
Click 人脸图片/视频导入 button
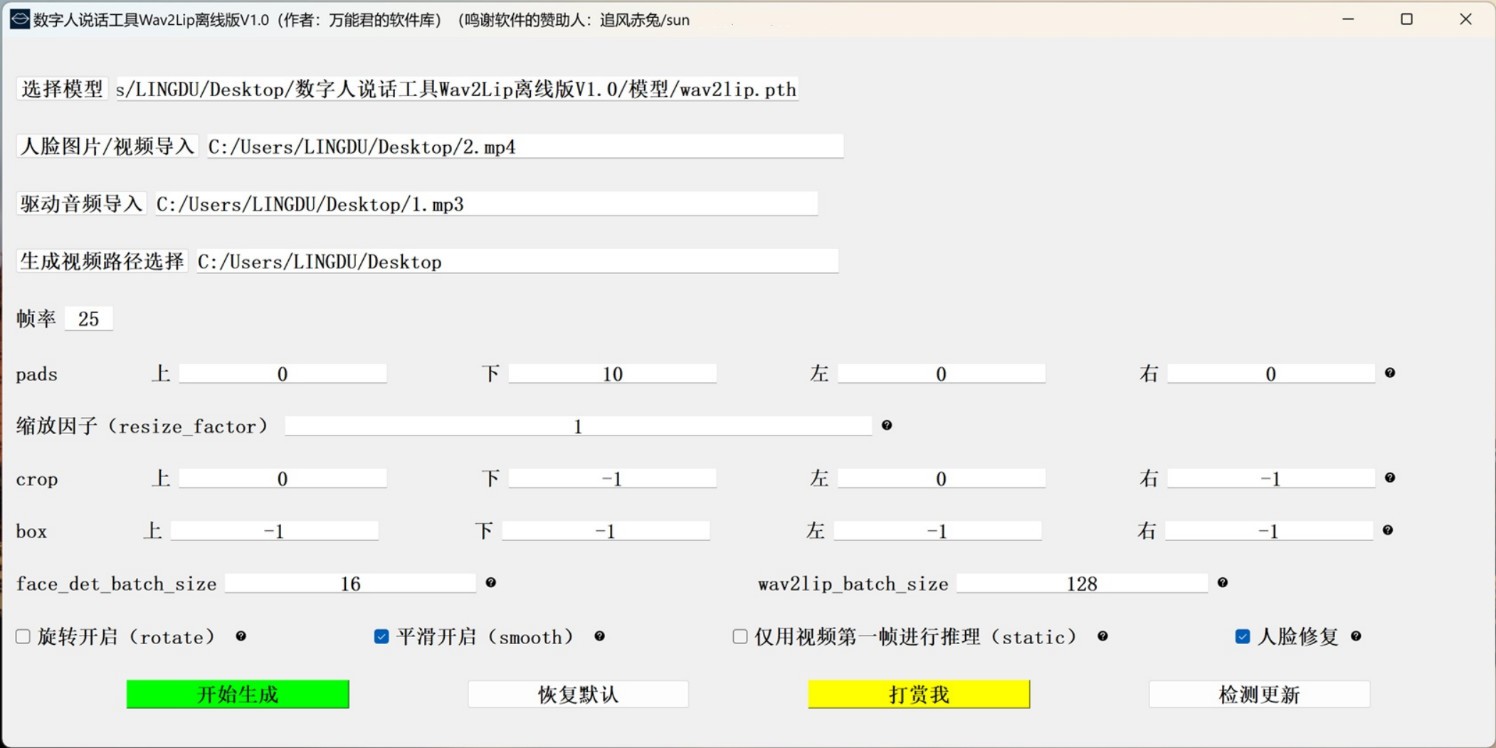tap(107, 146)
